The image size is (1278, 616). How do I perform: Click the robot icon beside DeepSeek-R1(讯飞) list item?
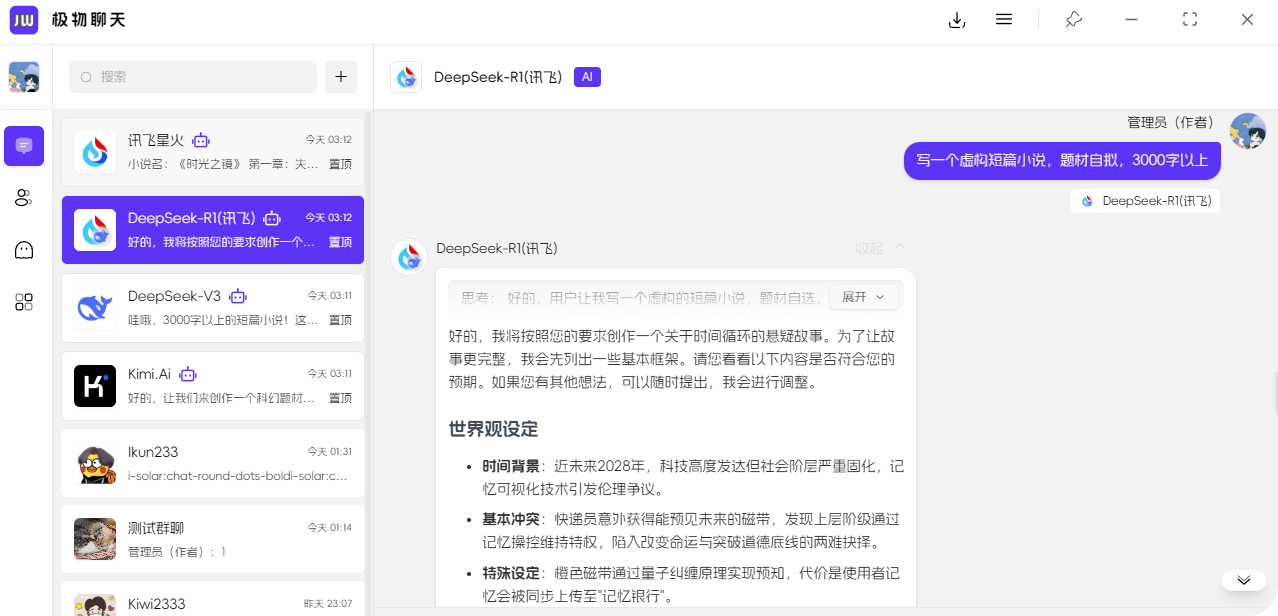click(x=272, y=218)
